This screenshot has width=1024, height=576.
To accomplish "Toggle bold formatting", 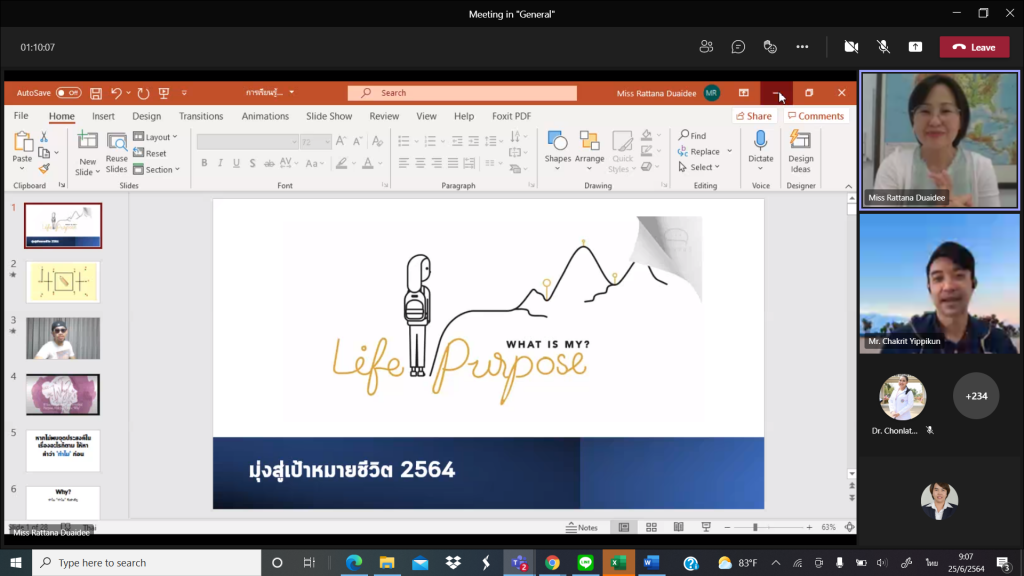I will click(204, 163).
